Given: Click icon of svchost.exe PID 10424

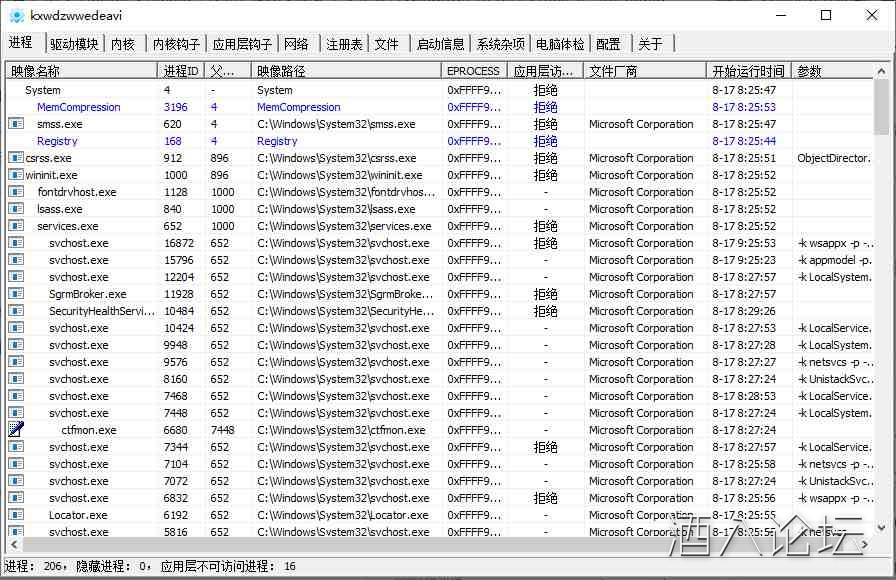Looking at the screenshot, I should tap(16, 327).
